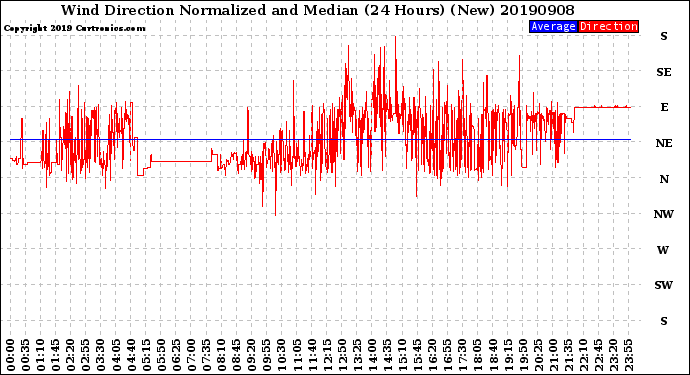Click the 16:55 time label
The width and height of the screenshot is (690, 375).
pyautogui.click(x=448, y=355)
